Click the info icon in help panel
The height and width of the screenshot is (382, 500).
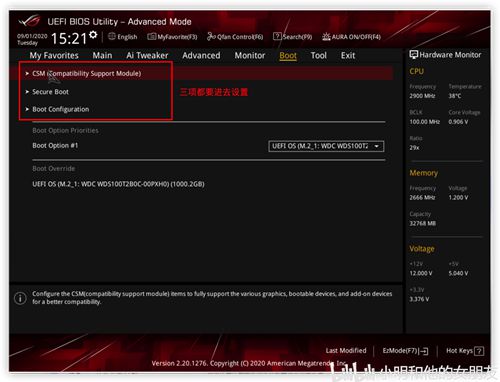[20, 298]
